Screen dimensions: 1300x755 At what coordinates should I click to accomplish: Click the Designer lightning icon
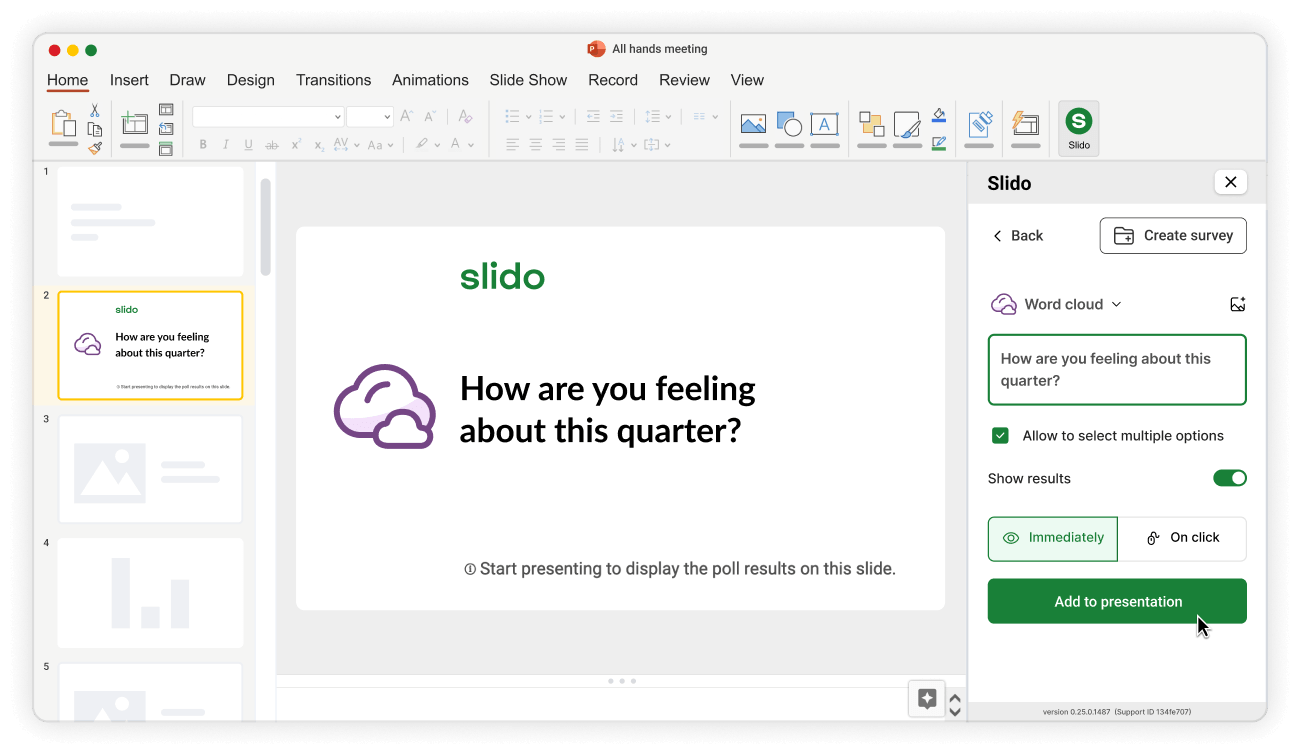pos(1025,123)
